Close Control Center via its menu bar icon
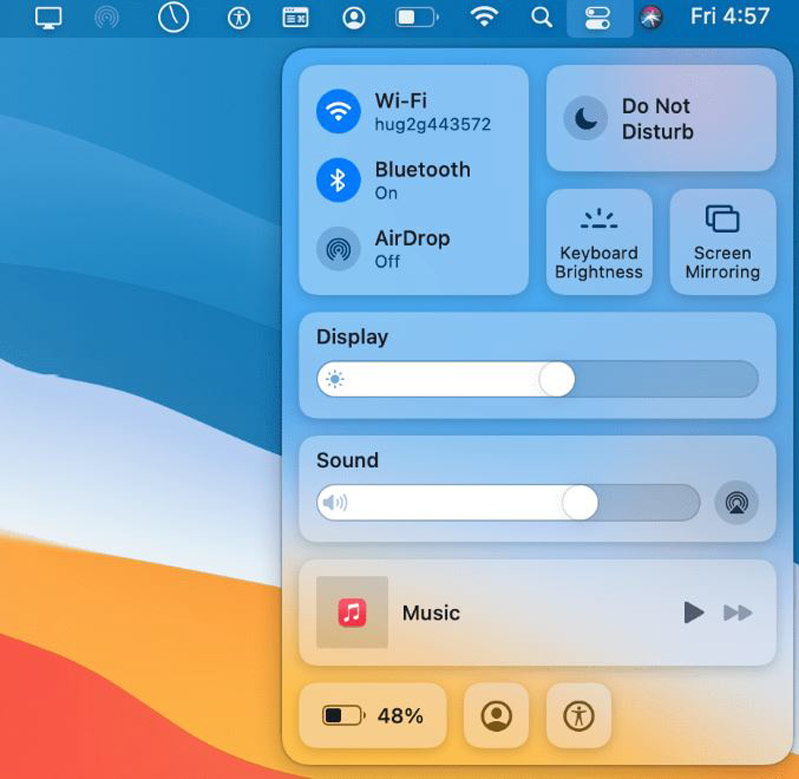The height and width of the screenshot is (779, 799). (598, 18)
